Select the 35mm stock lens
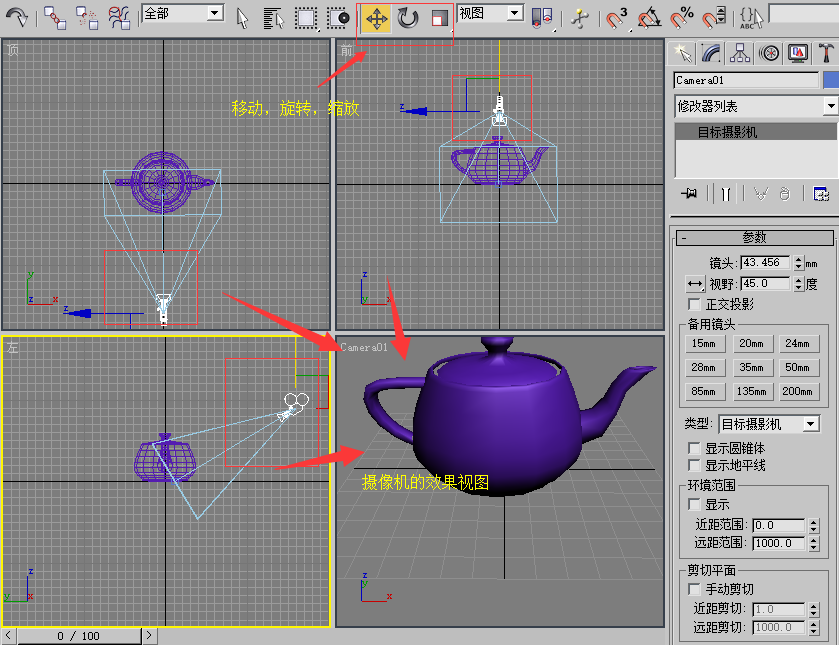This screenshot has height=645, width=839. coord(752,367)
